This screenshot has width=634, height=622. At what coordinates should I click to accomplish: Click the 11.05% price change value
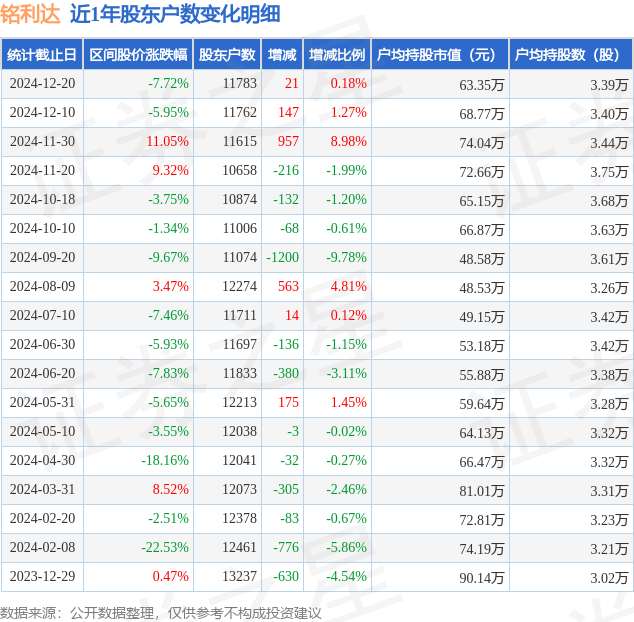pyautogui.click(x=167, y=142)
